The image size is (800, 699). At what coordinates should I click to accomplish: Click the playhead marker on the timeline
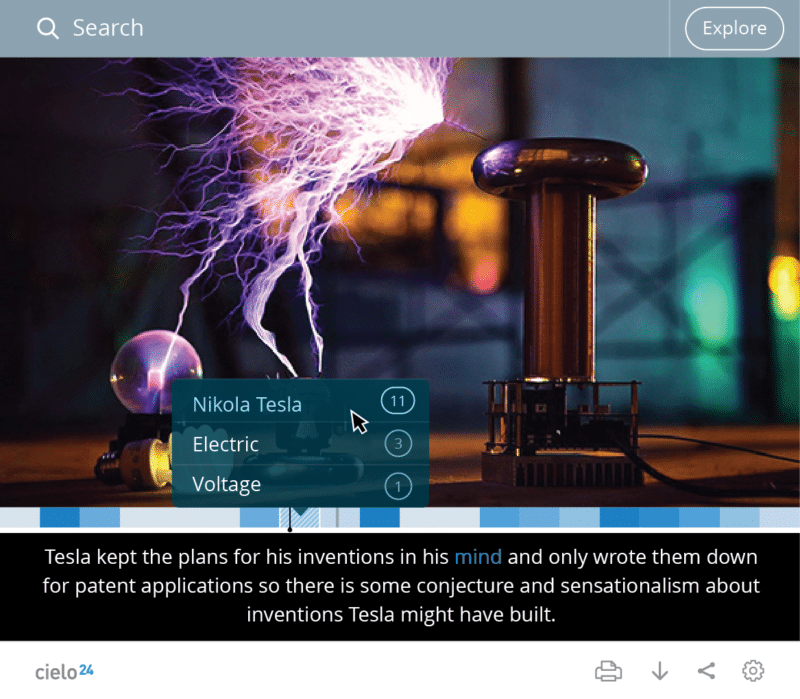(290, 519)
